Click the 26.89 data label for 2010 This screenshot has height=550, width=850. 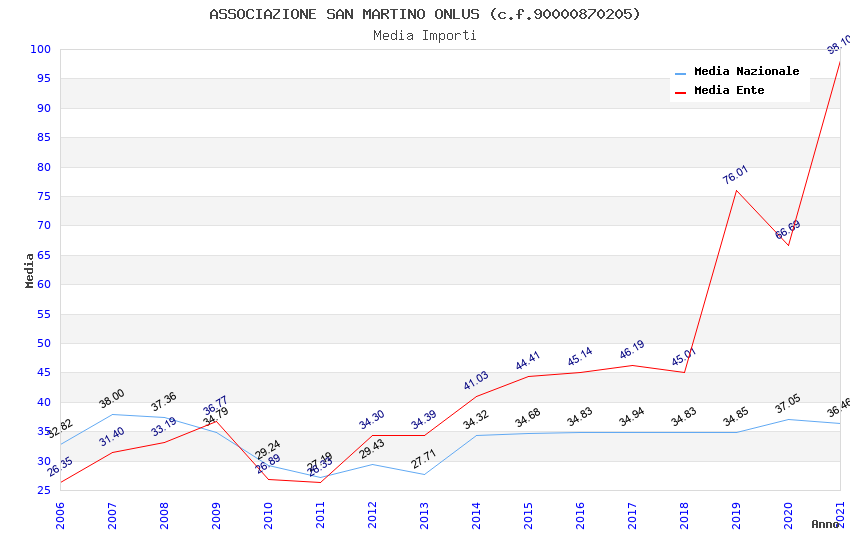[x=268, y=464]
